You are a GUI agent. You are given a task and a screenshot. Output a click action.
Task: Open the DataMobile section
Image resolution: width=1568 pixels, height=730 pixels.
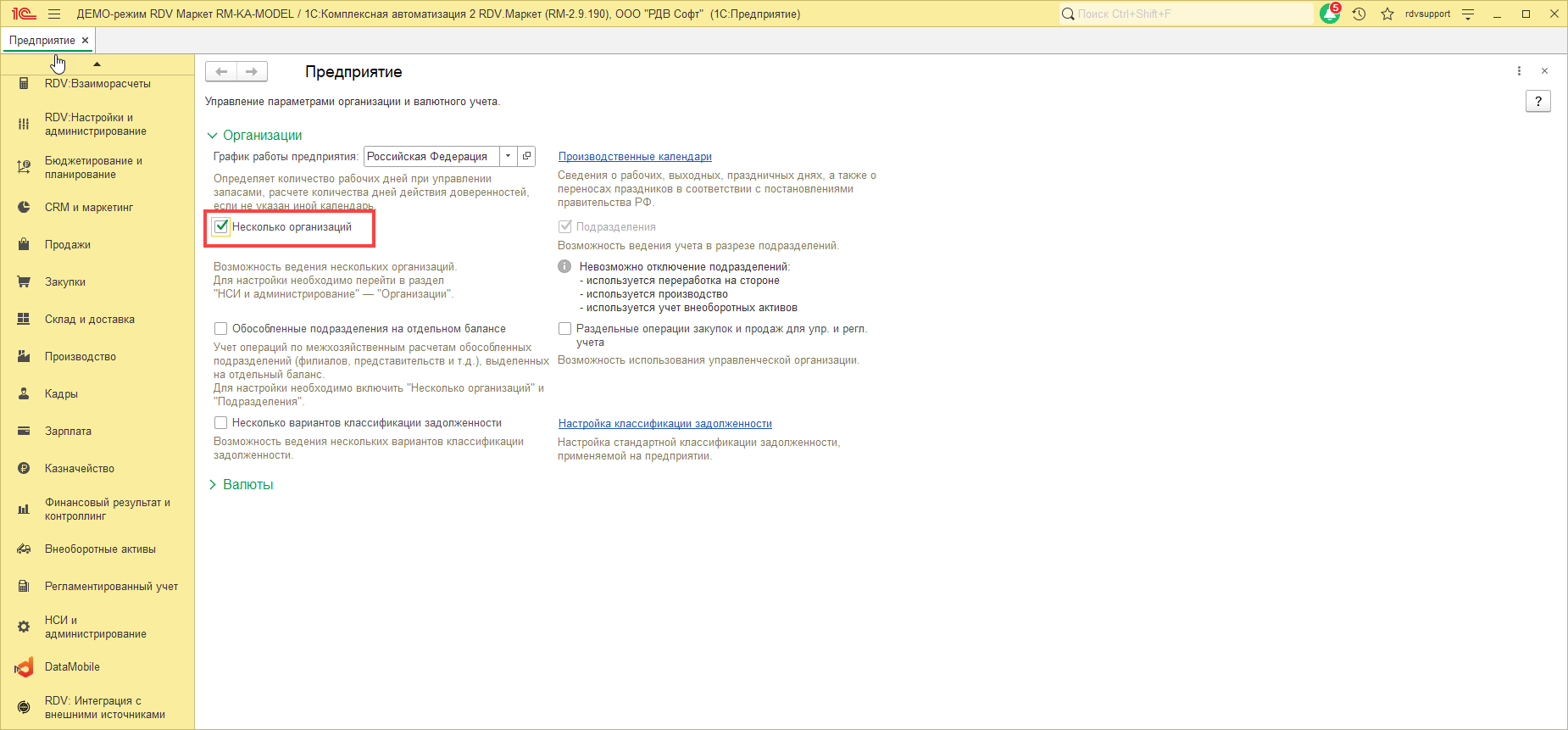(72, 667)
